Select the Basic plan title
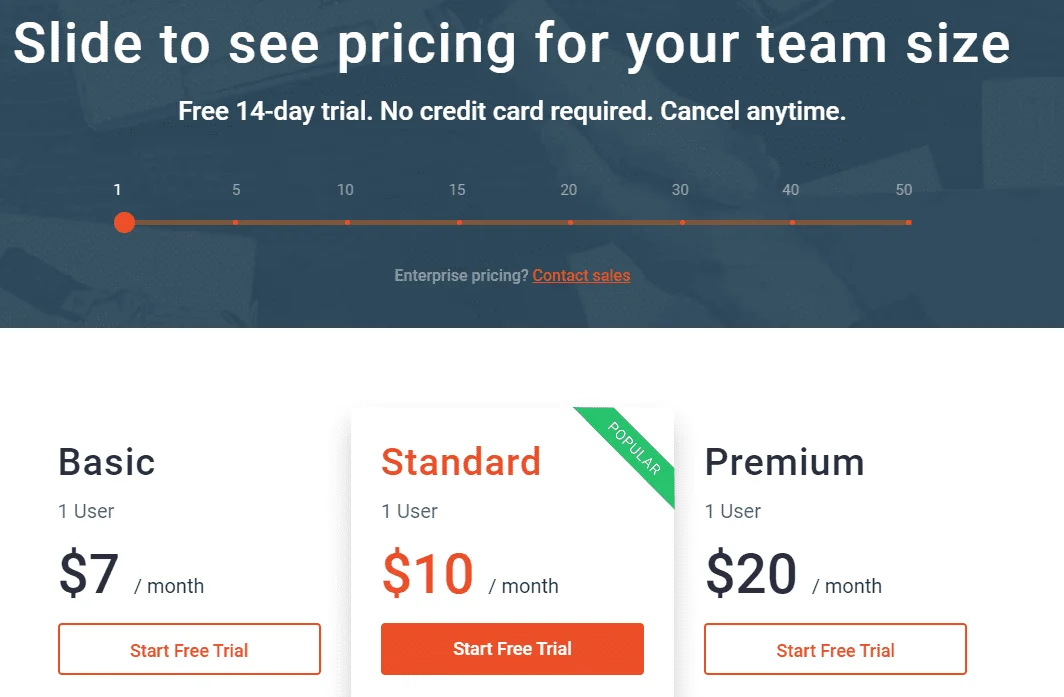 tap(107, 462)
